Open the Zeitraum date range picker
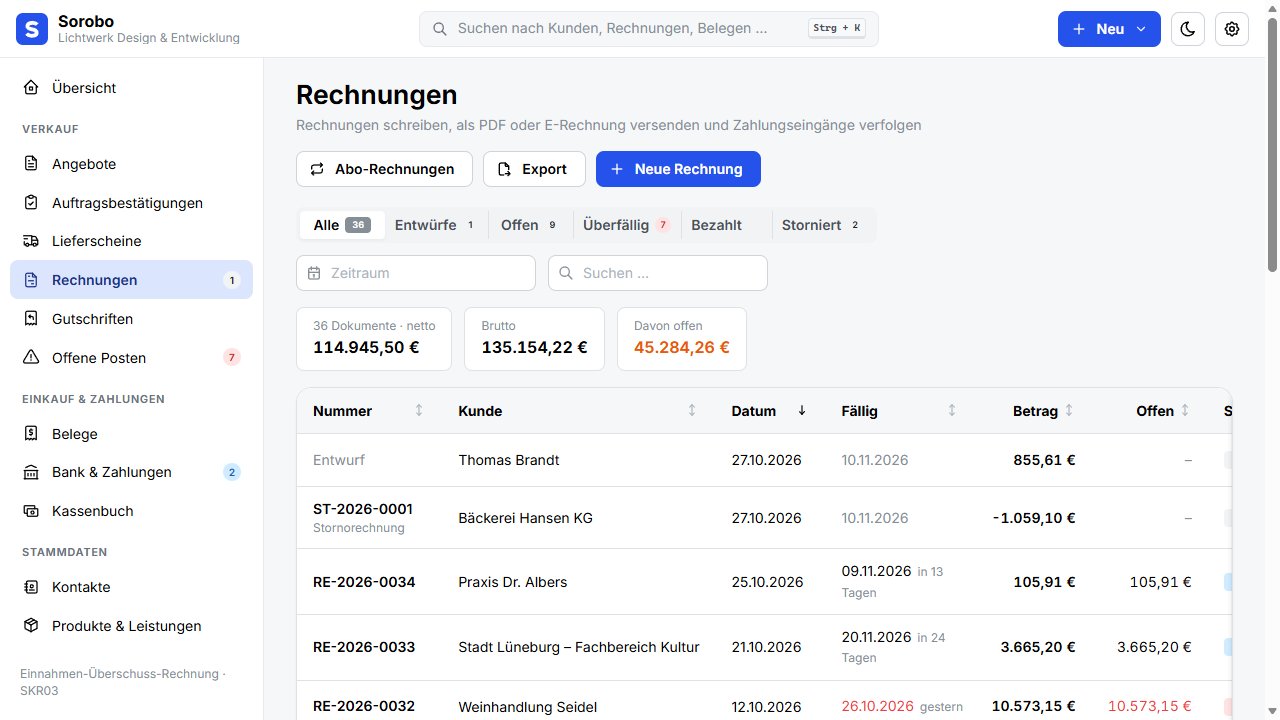 pos(416,273)
